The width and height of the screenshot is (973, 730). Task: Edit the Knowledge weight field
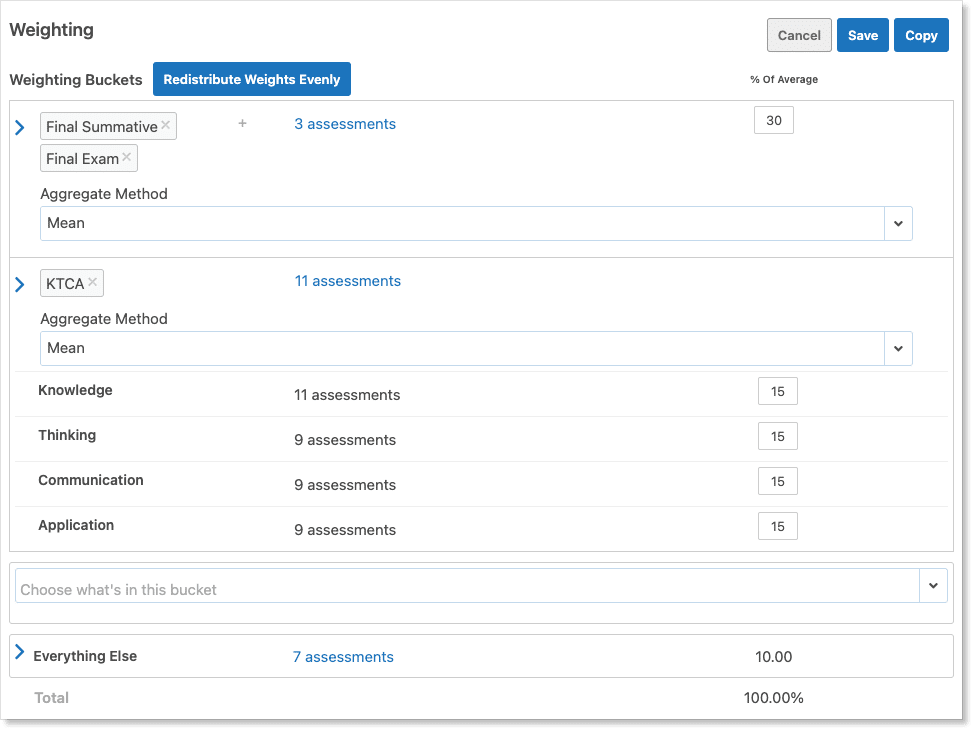click(777, 392)
